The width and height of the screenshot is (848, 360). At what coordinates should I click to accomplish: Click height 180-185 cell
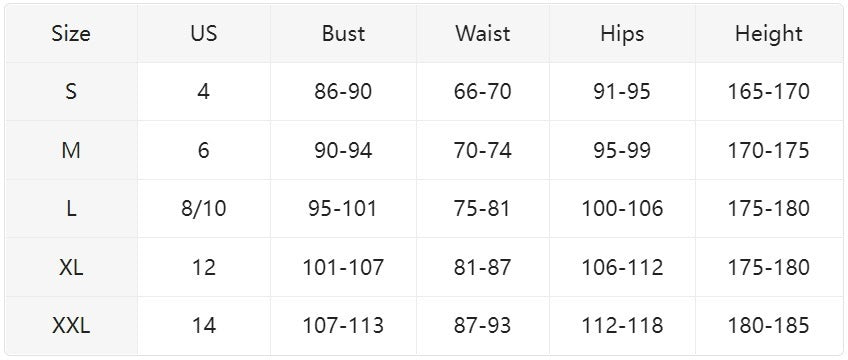(768, 325)
